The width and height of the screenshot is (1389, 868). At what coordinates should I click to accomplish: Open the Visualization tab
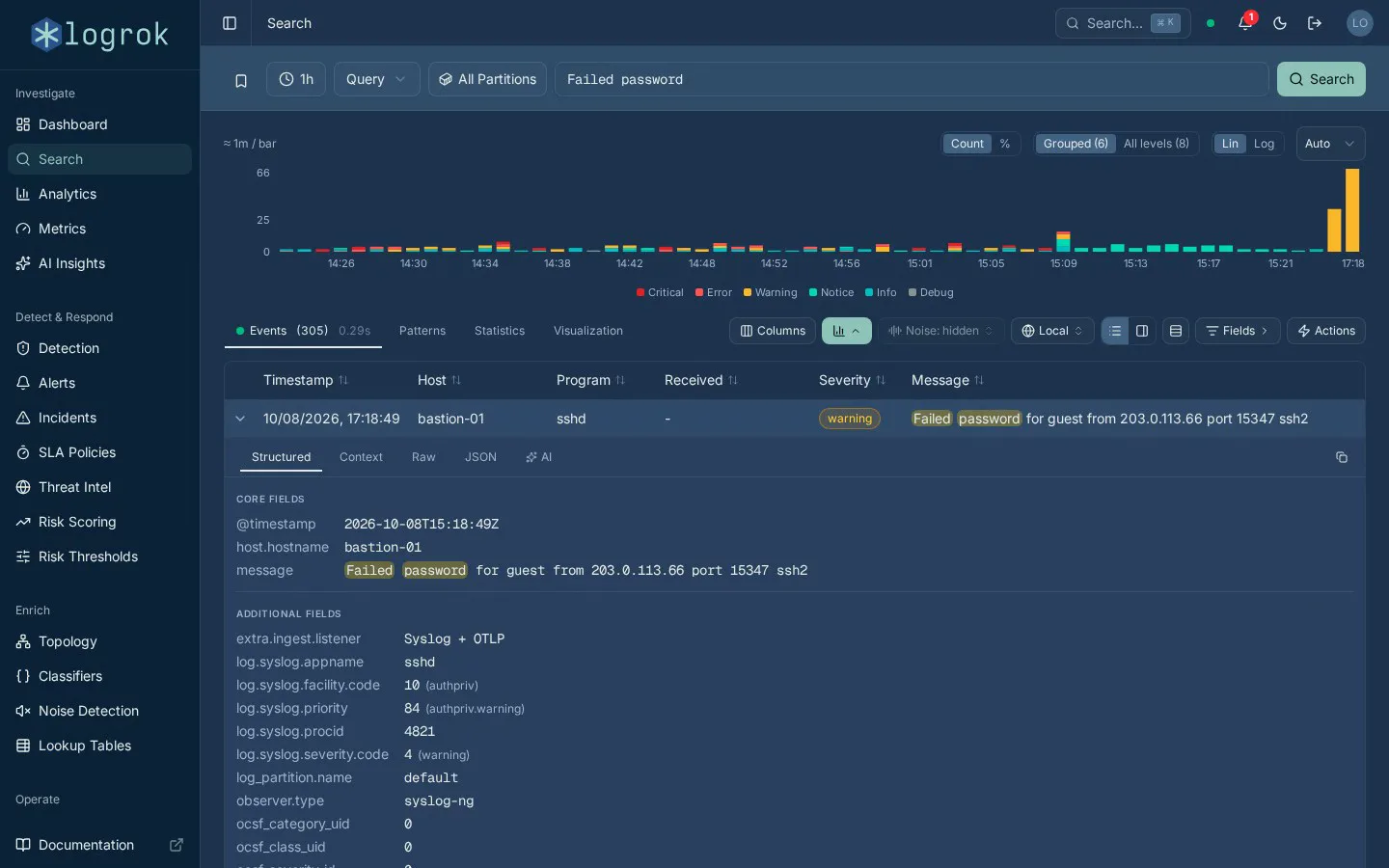(x=588, y=331)
